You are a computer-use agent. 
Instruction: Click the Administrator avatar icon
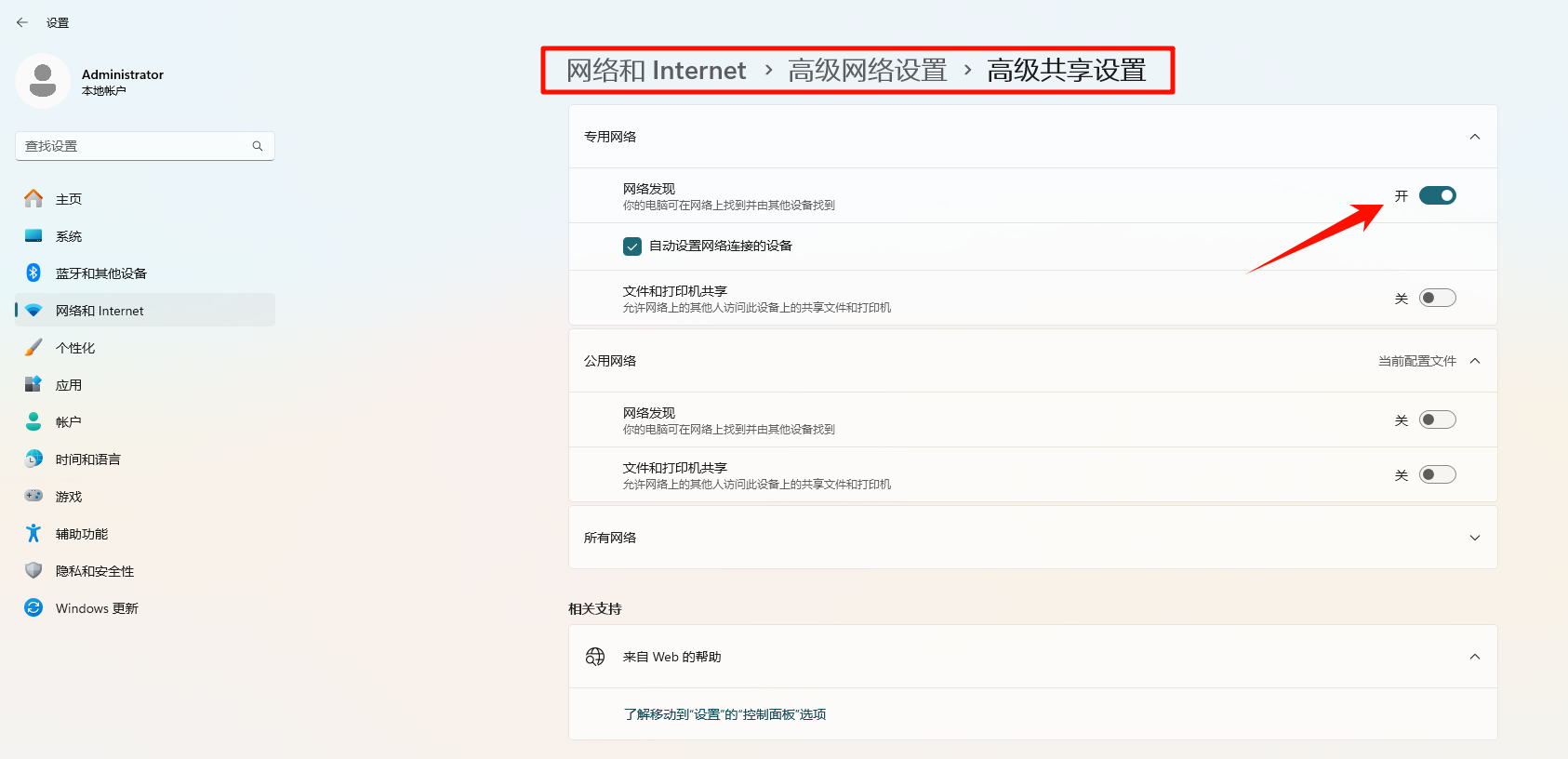(43, 81)
